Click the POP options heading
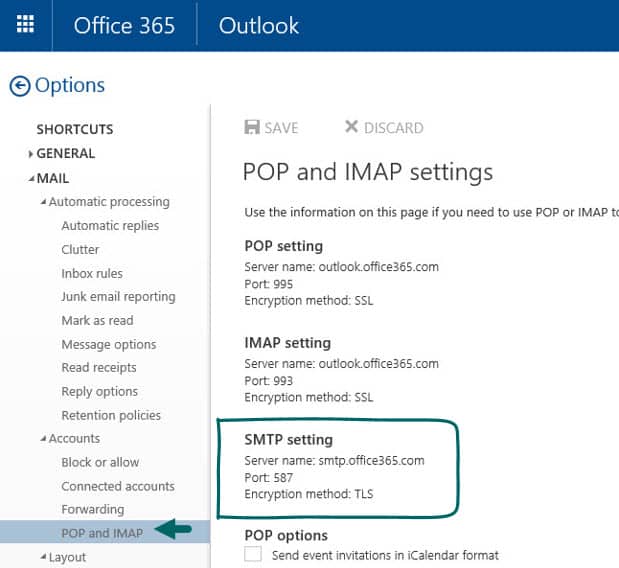 tap(286, 536)
